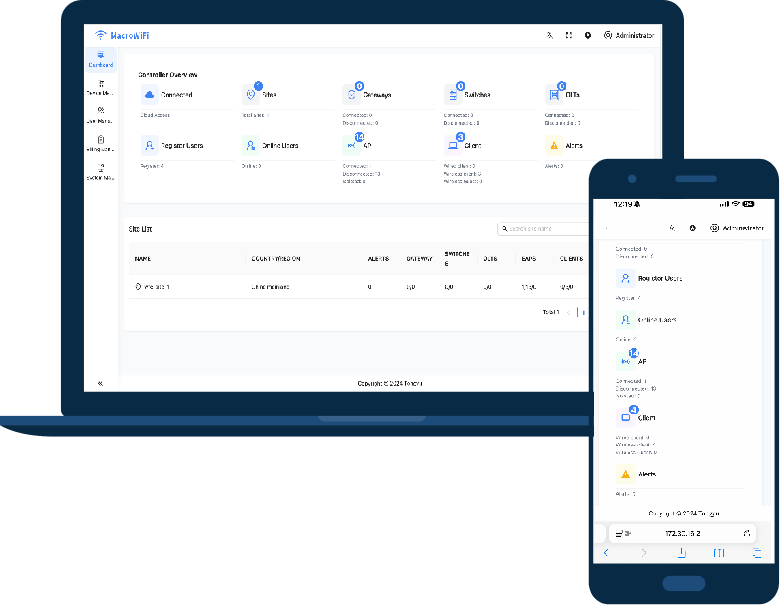This screenshot has height=605, width=780.
Task: Click the language translate icon in laptop header
Action: [x=549, y=35]
